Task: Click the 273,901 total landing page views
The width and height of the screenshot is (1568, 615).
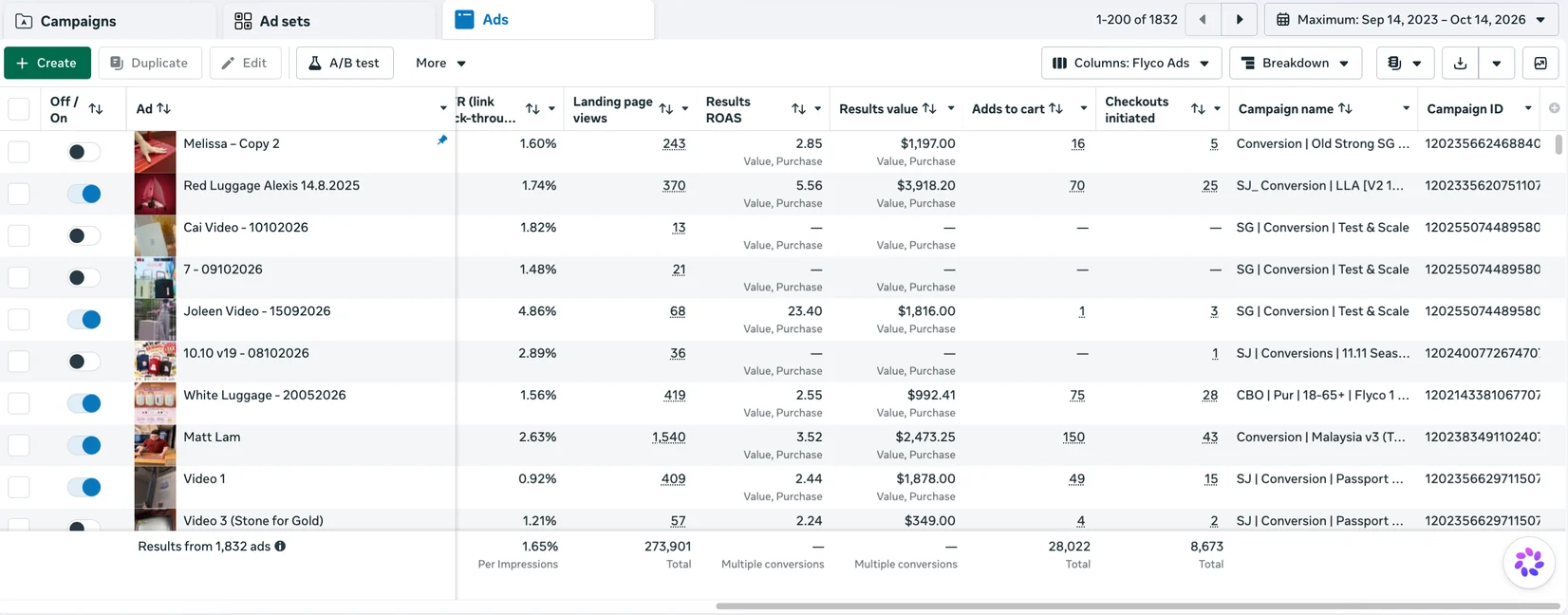Action: coord(667,547)
